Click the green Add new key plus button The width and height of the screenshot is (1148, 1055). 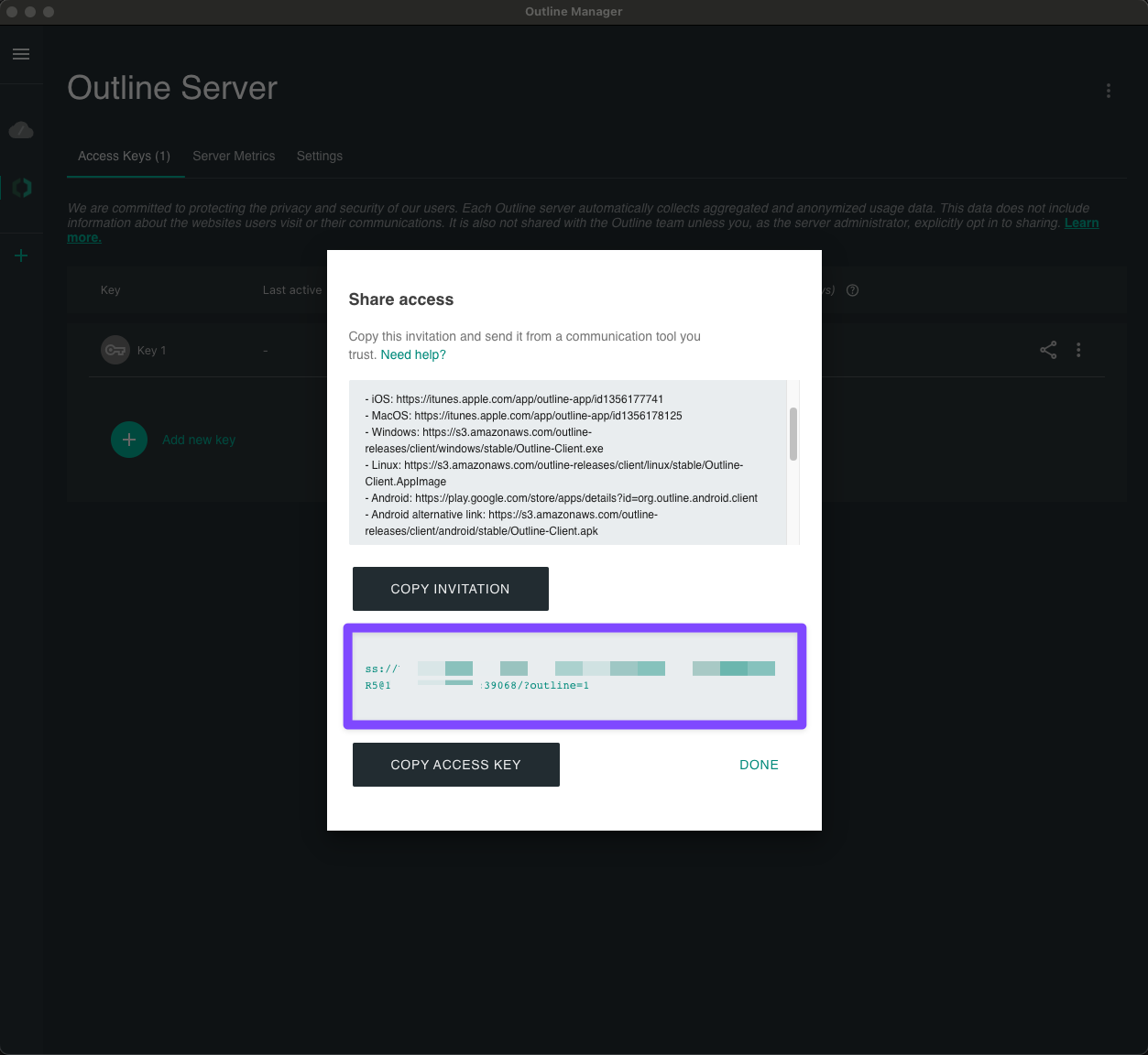point(129,440)
